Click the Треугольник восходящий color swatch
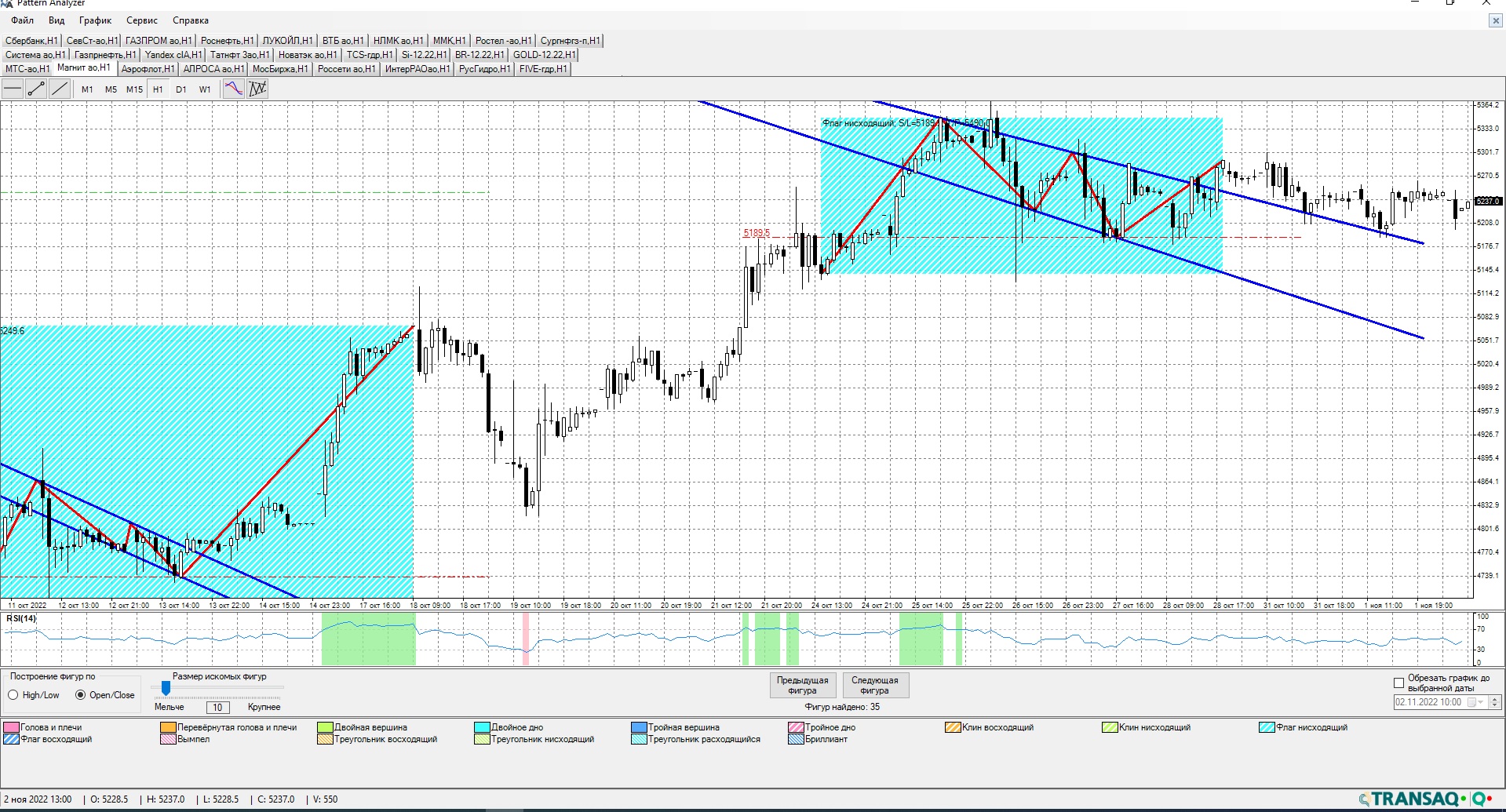The width and height of the screenshot is (1506, 812). tap(325, 739)
